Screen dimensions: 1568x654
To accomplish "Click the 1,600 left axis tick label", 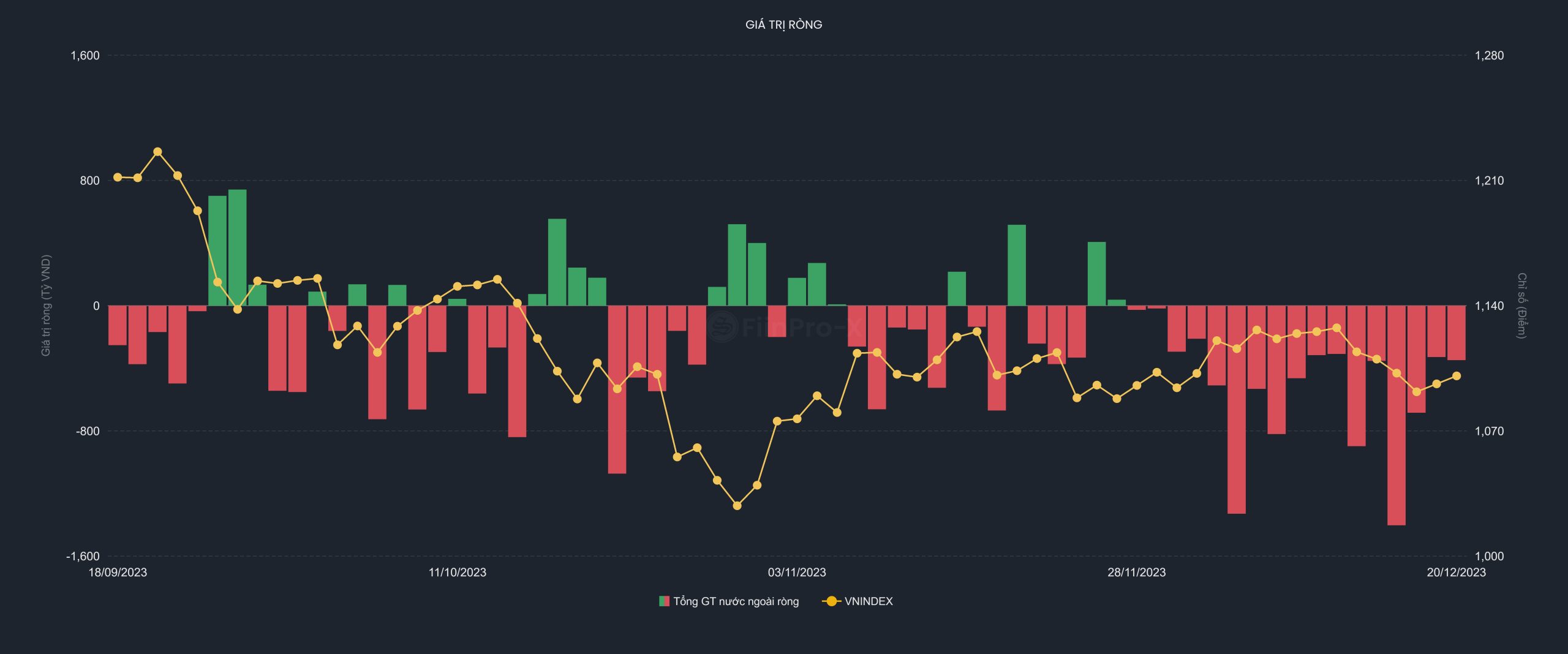I will click(x=85, y=56).
